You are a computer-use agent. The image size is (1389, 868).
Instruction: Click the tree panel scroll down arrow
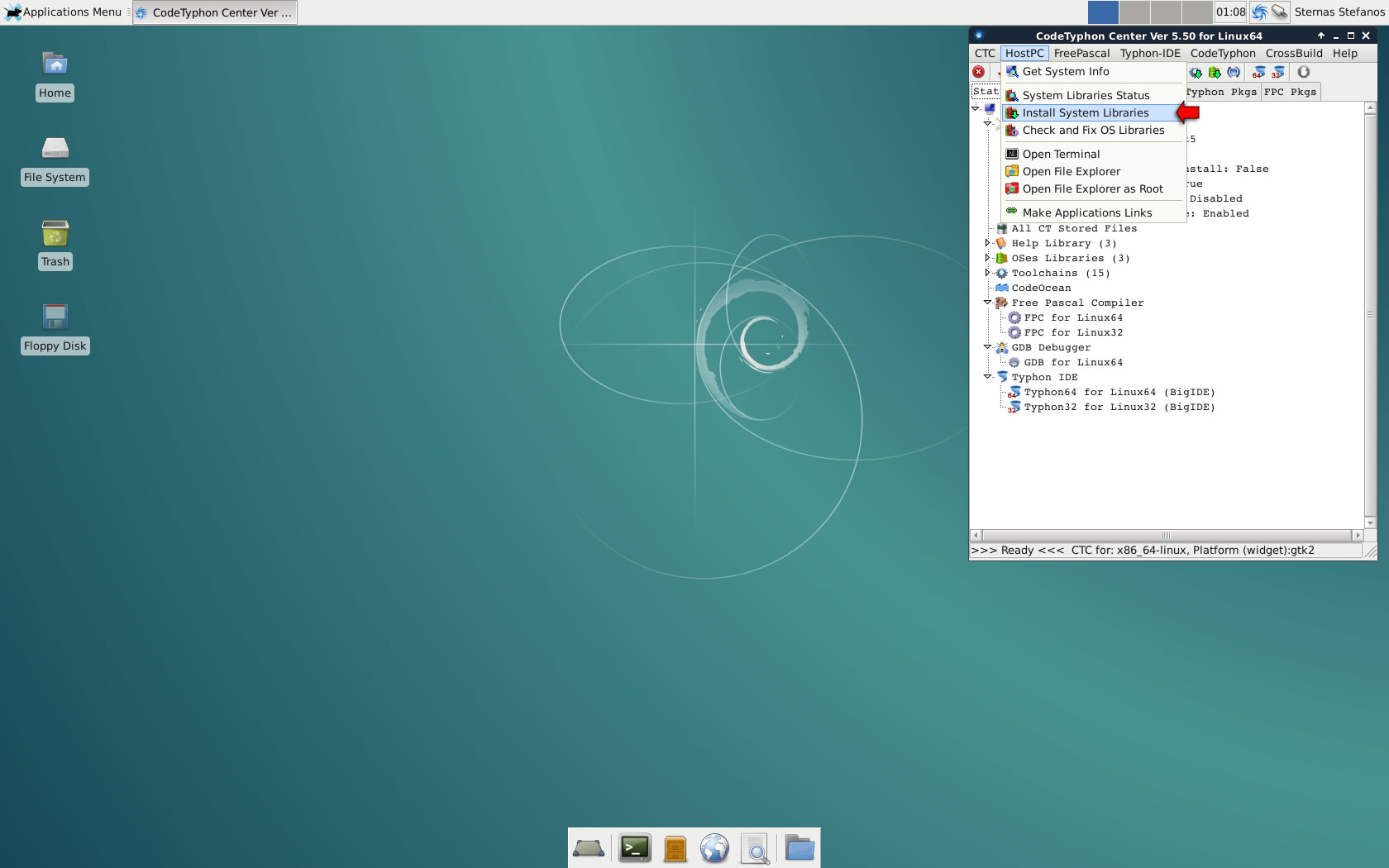tap(1370, 522)
